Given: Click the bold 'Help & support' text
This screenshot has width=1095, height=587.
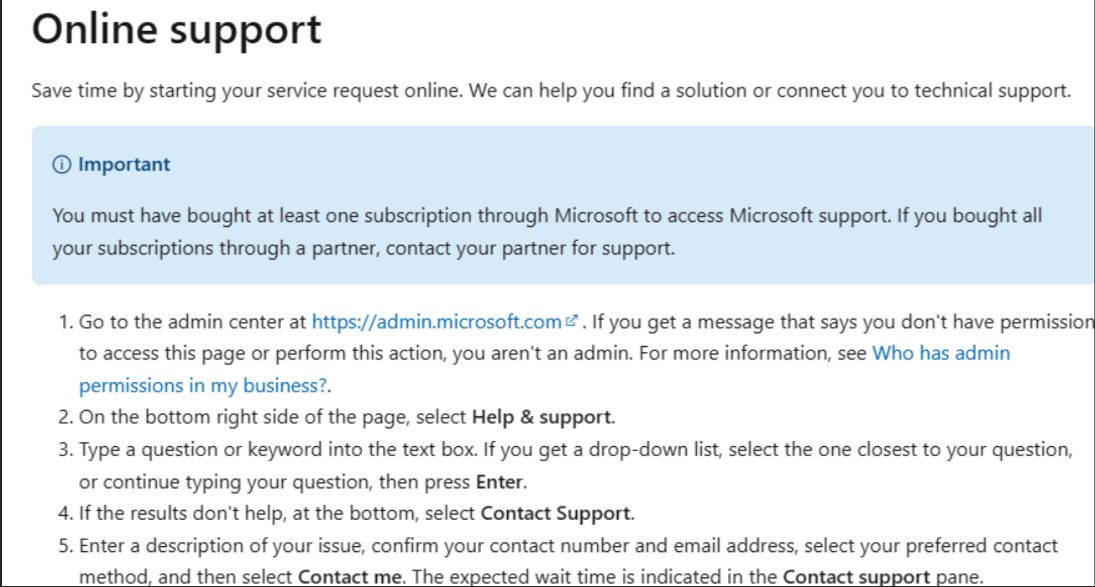Looking at the screenshot, I should [542, 417].
